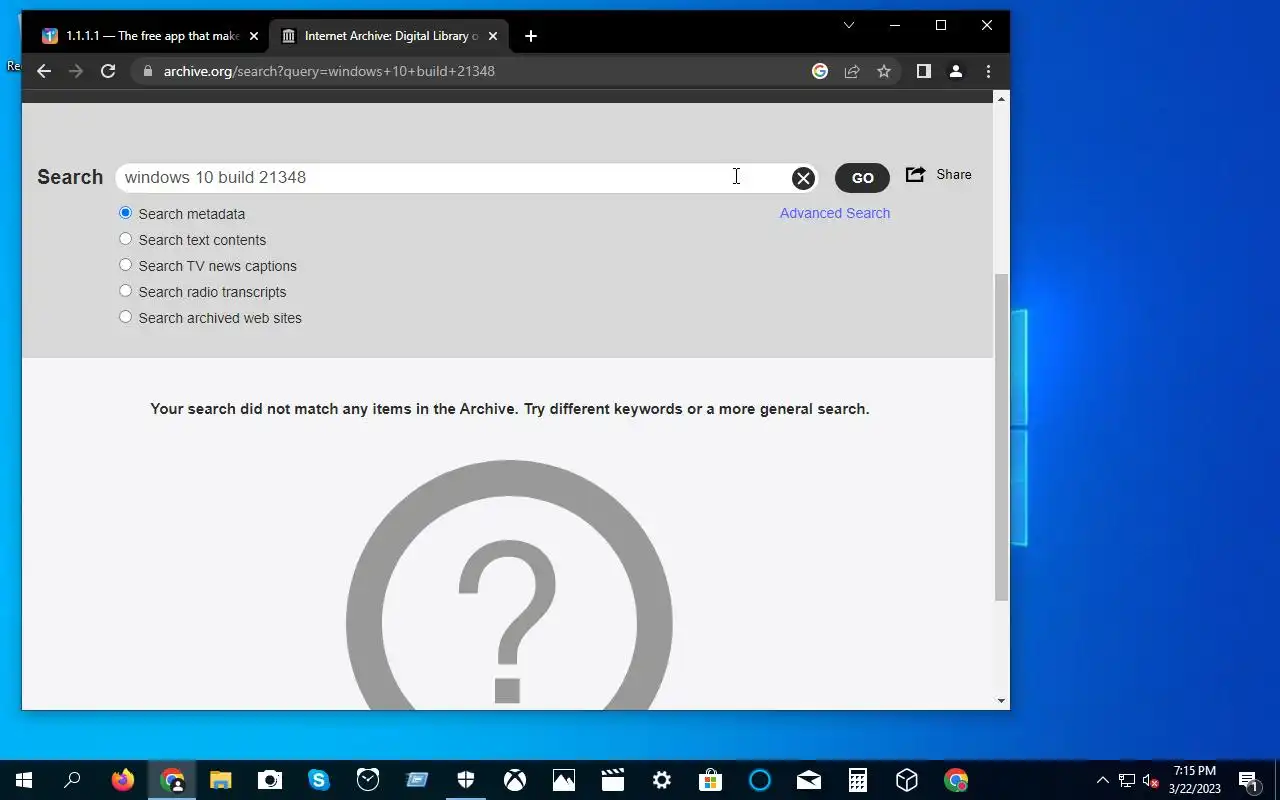Open the Google icon in address bar

point(820,71)
